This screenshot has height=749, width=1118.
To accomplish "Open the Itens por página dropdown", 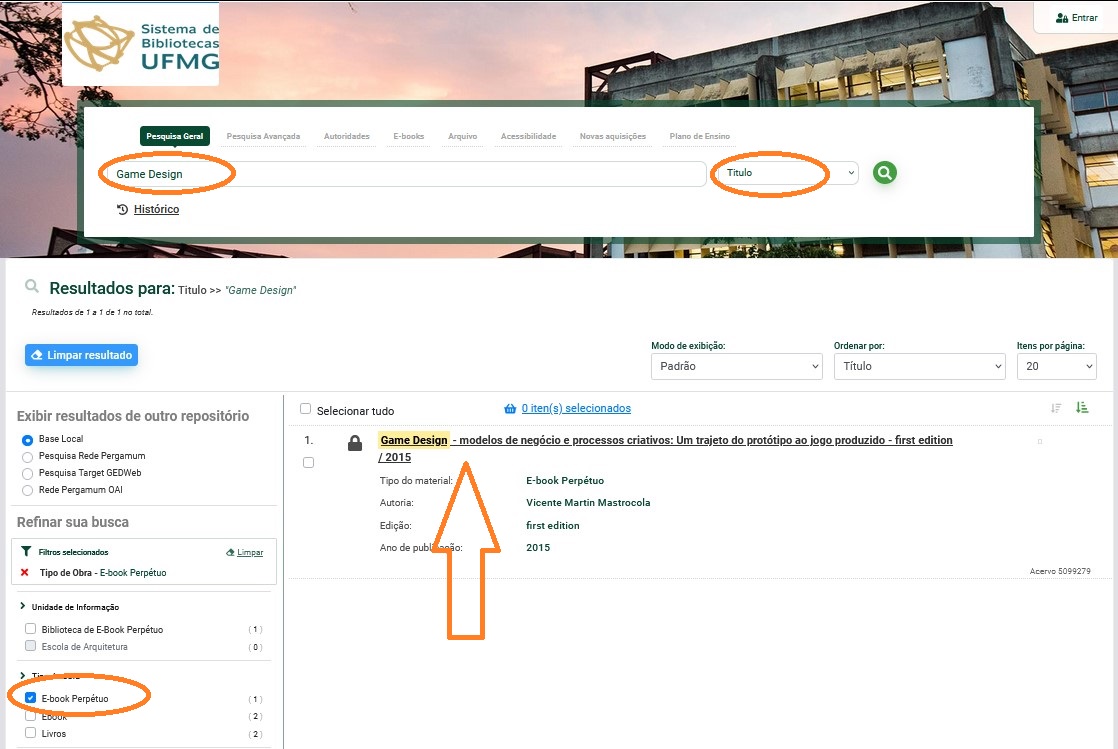I will [x=1056, y=367].
